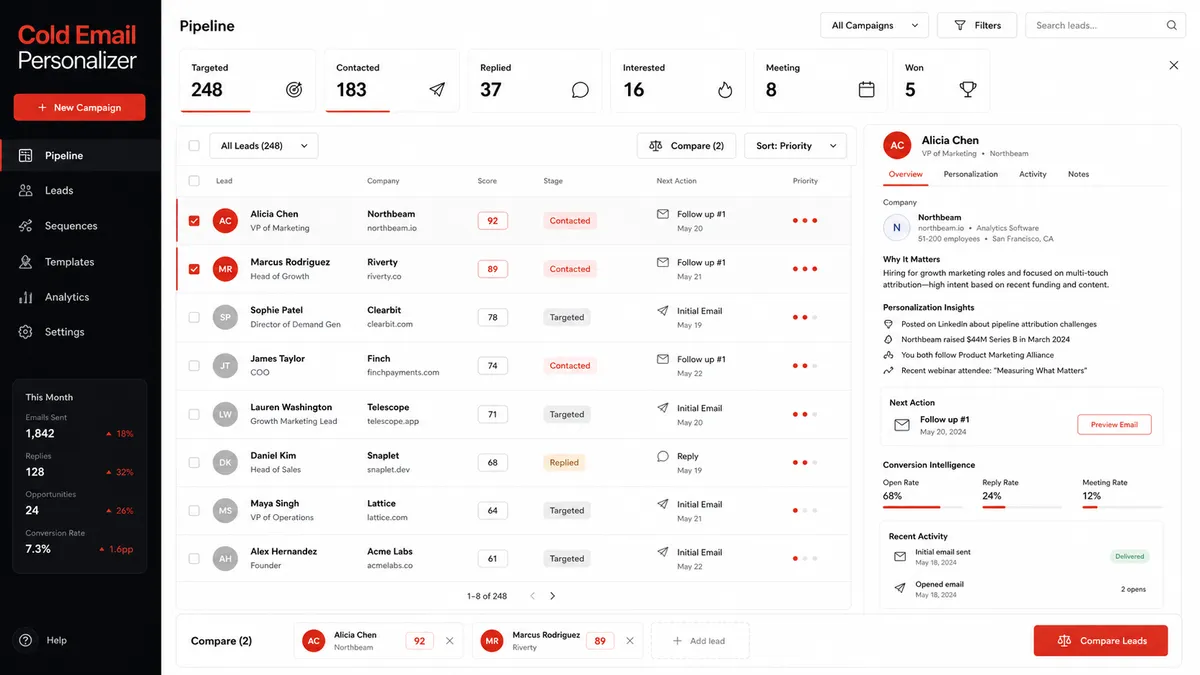Select the Overview tab
This screenshot has width=1200, height=675.
click(905, 174)
